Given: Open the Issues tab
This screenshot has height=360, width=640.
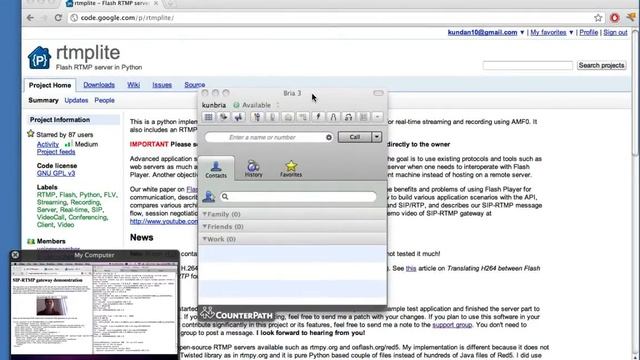Looking at the screenshot, I should [162, 85].
